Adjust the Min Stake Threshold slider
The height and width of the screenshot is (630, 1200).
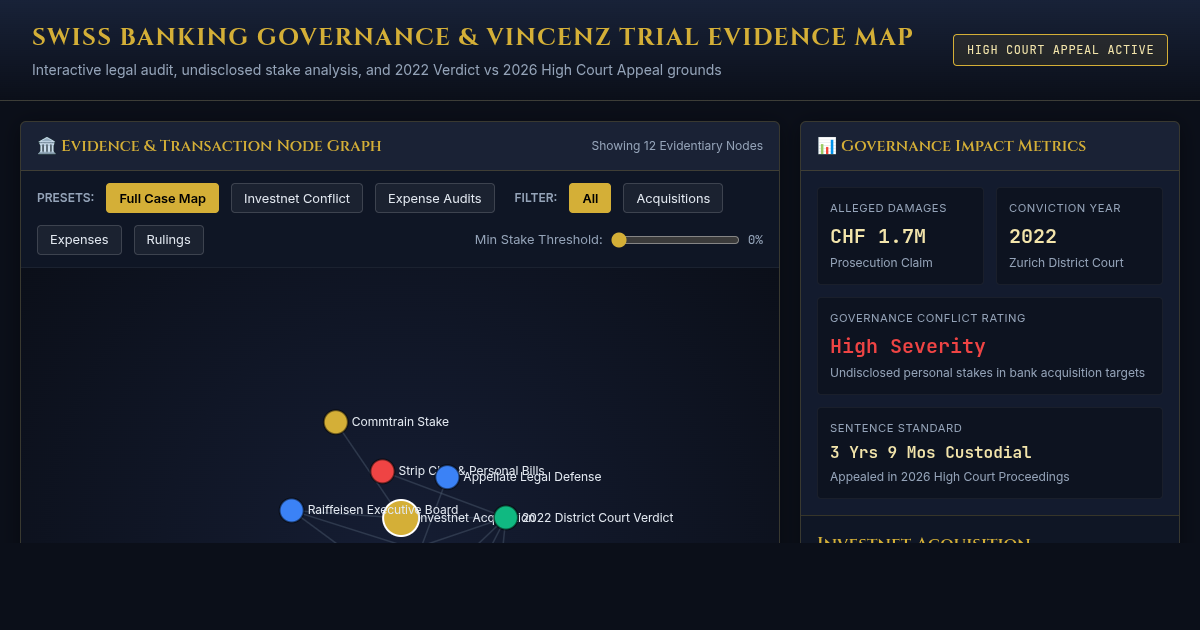(x=676, y=240)
